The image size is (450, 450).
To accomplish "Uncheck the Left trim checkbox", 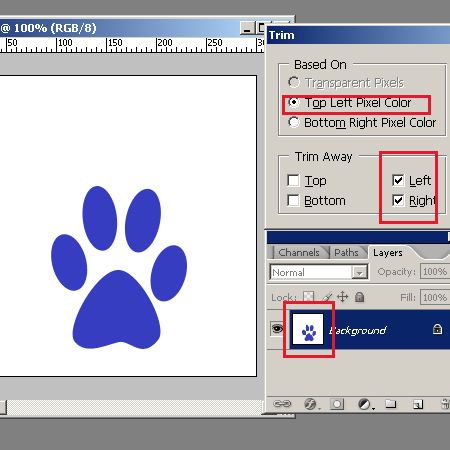I will (x=398, y=180).
